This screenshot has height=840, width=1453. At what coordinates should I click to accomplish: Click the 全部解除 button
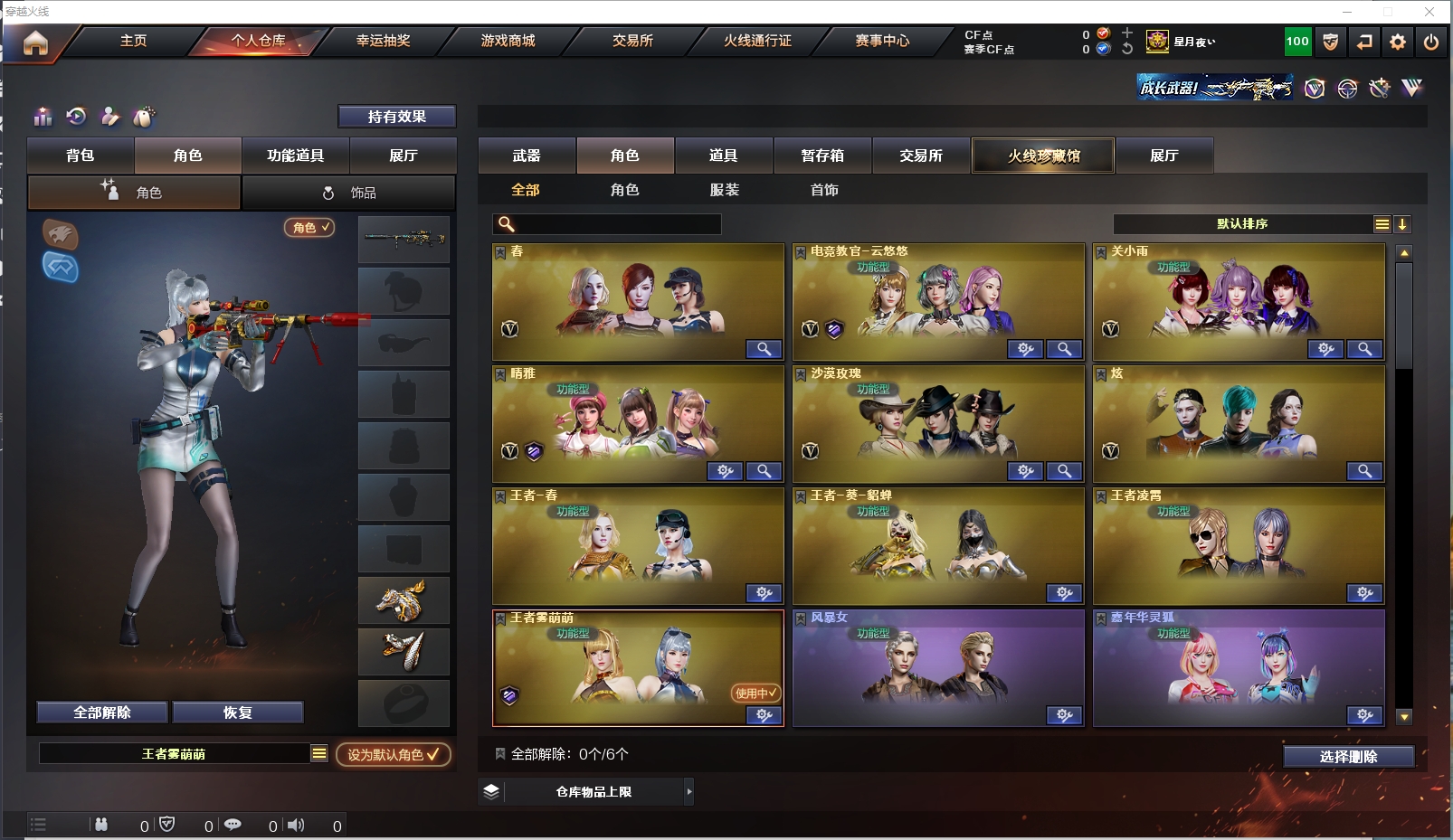click(x=102, y=713)
